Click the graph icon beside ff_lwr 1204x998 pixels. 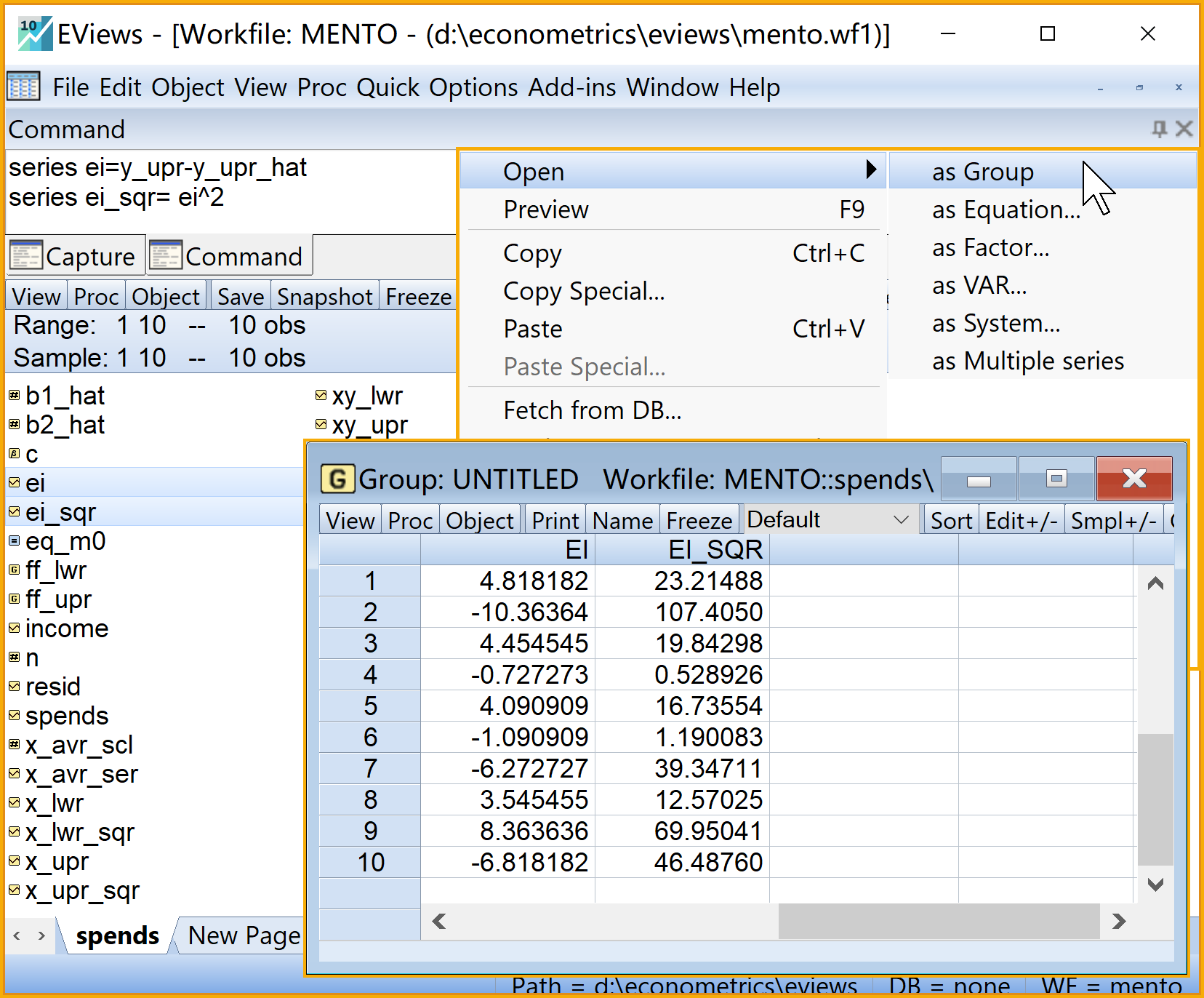point(14,570)
